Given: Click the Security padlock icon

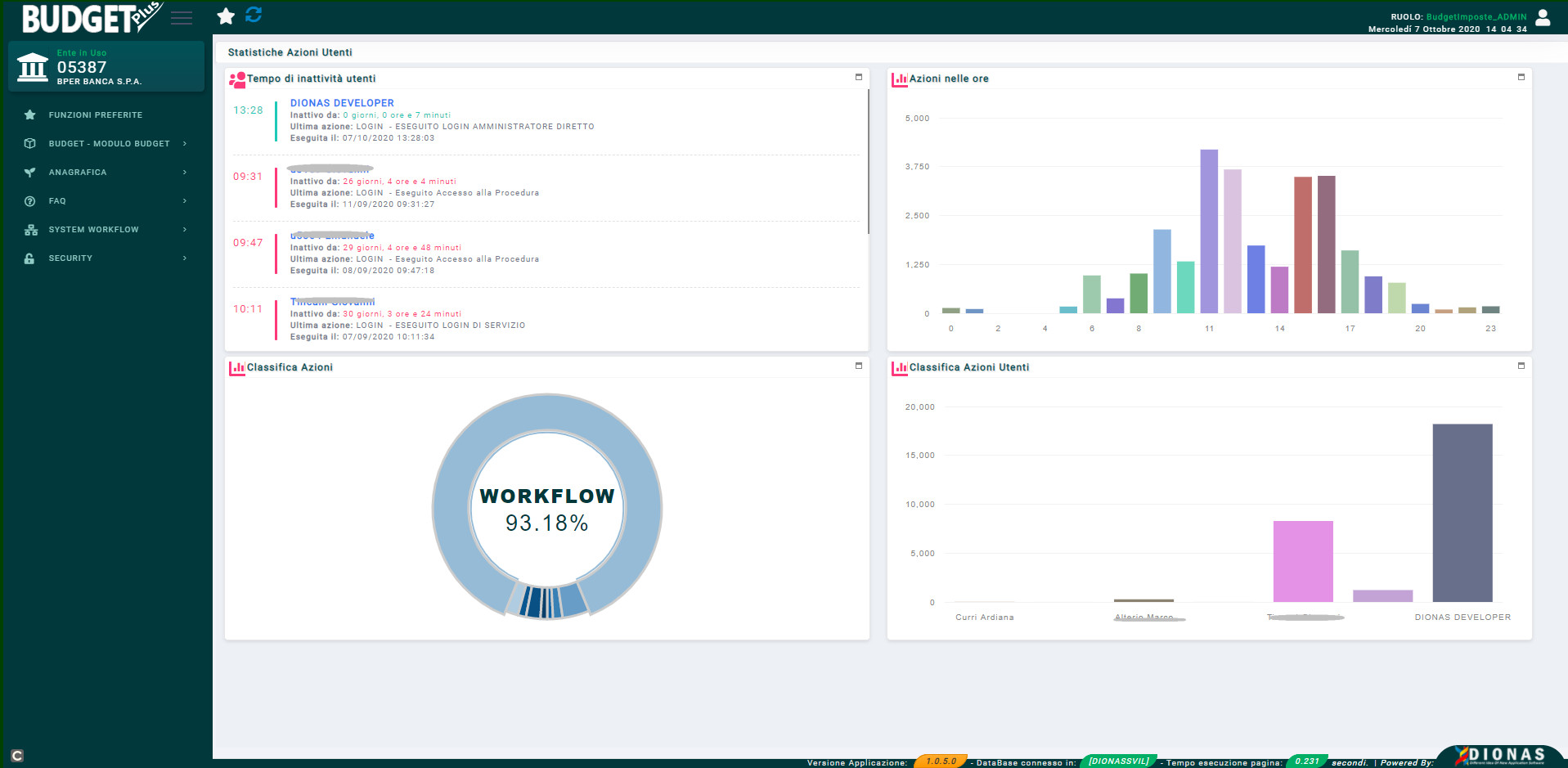Looking at the screenshot, I should coord(29,258).
